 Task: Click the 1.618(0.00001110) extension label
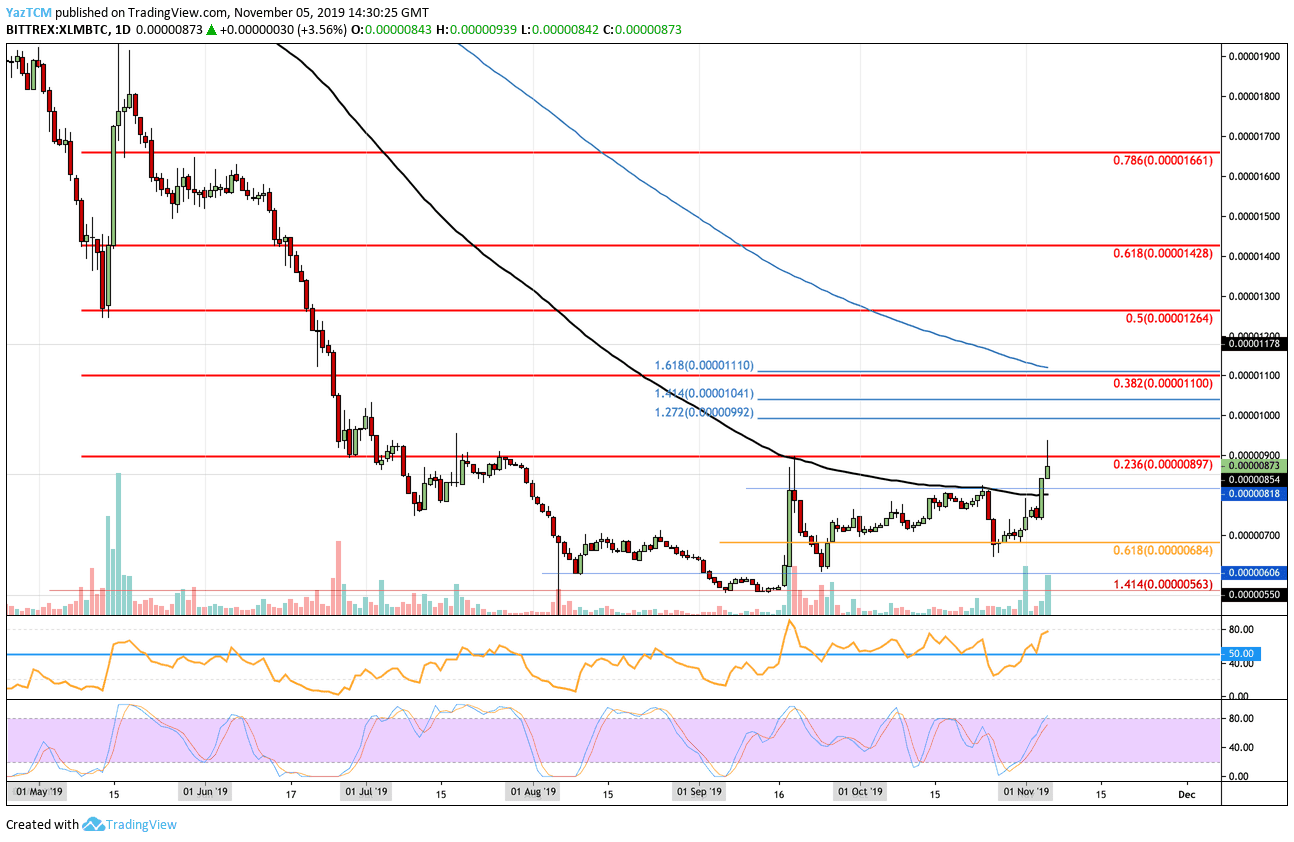[705, 367]
